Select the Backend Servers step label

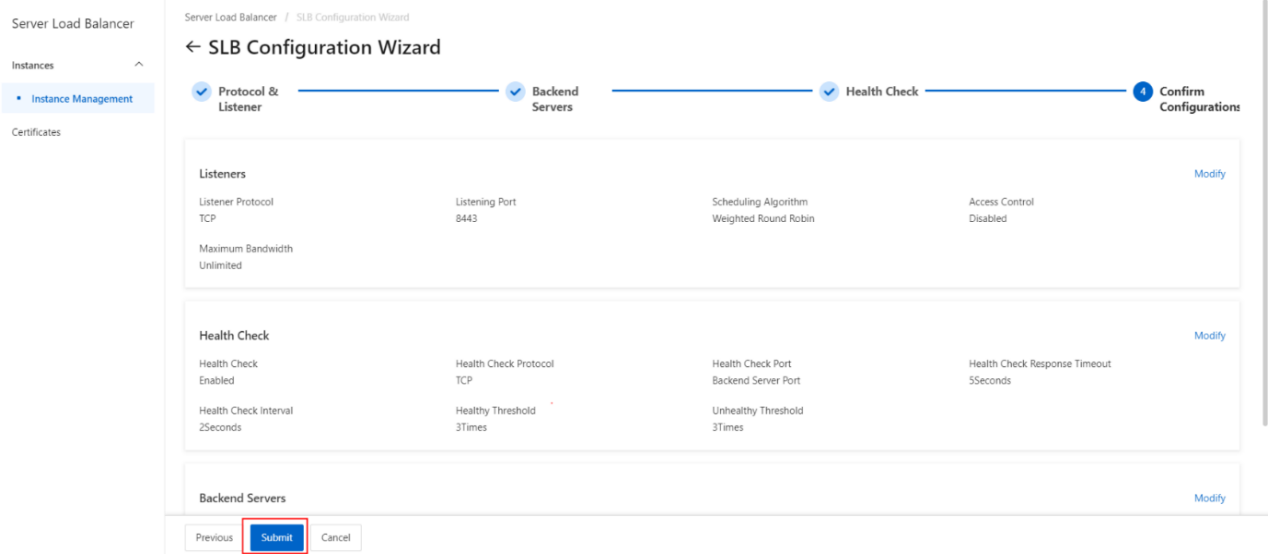(x=555, y=99)
